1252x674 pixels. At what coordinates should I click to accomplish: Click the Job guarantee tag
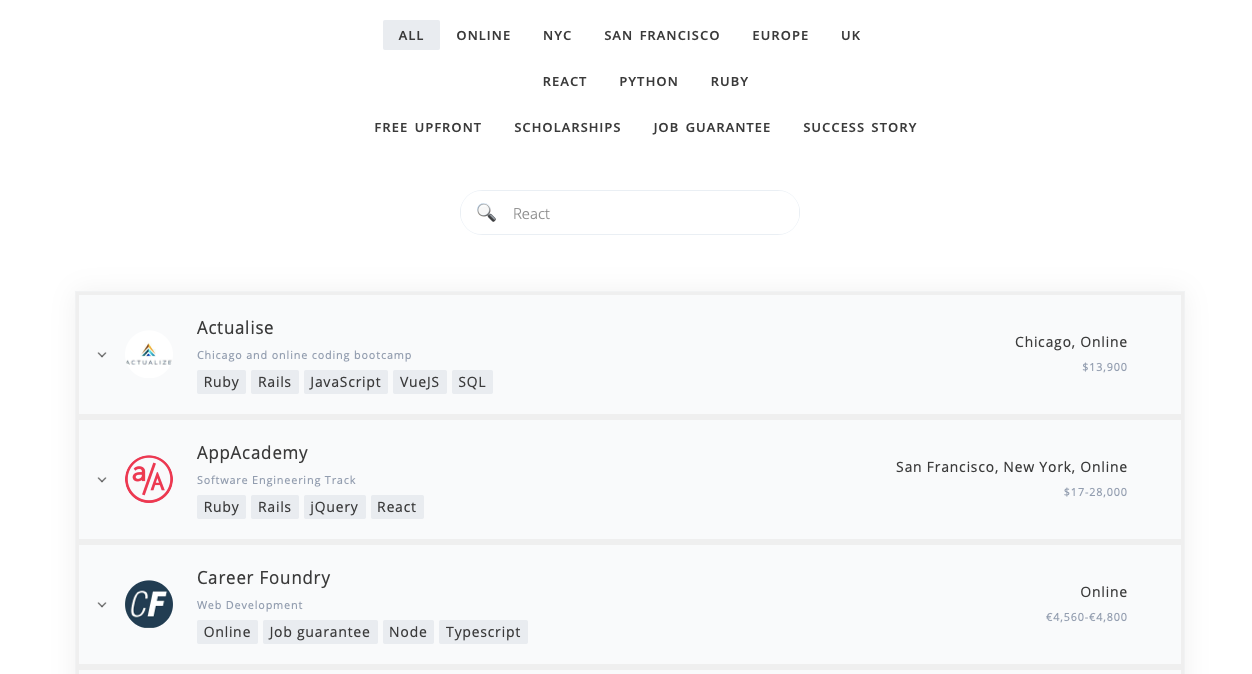click(x=320, y=632)
